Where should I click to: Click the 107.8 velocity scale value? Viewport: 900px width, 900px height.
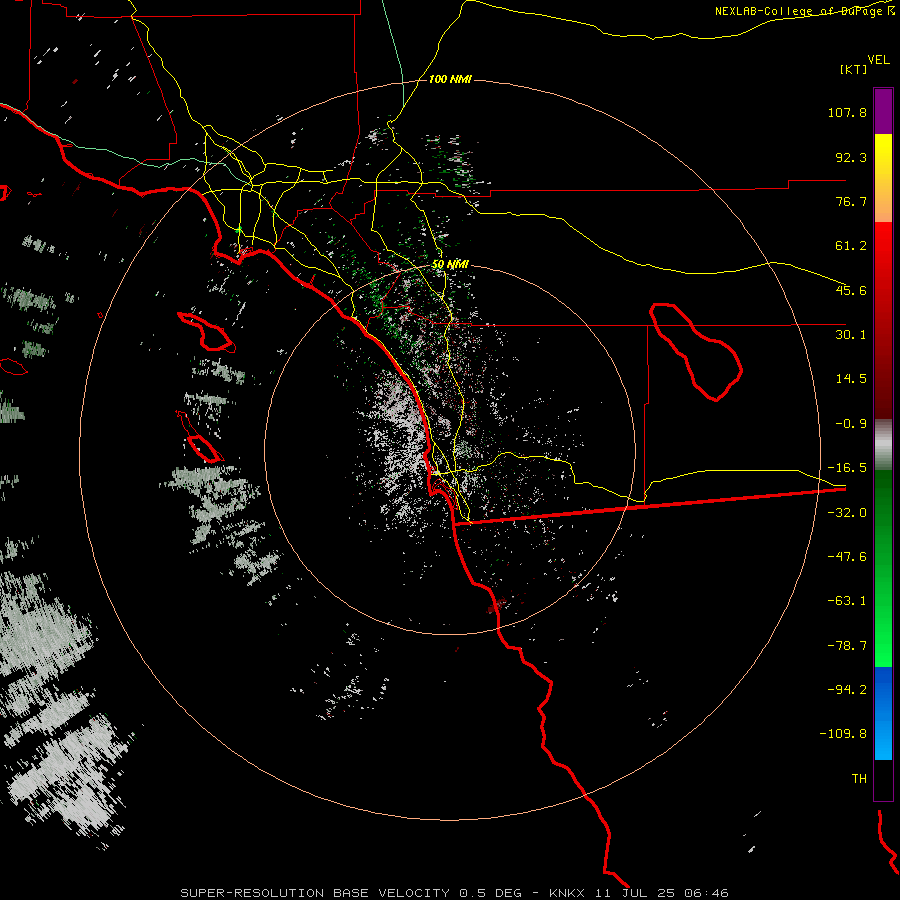pyautogui.click(x=847, y=112)
